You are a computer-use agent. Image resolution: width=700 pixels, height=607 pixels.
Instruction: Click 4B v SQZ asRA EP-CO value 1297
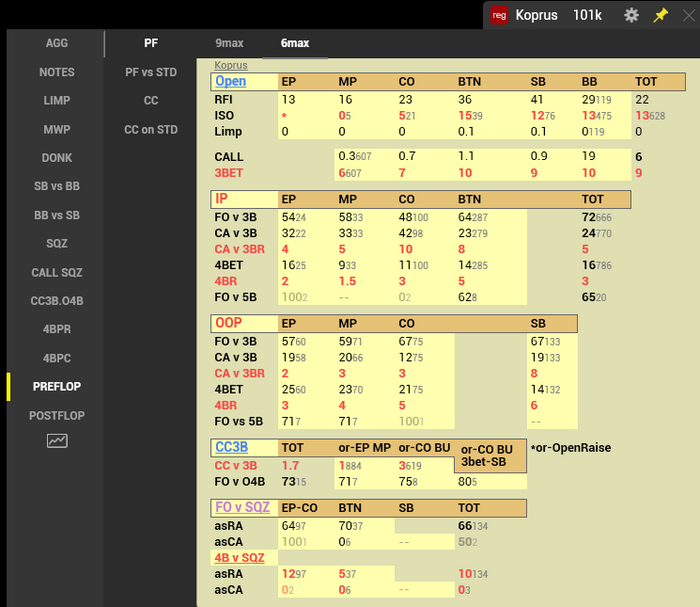click(x=294, y=574)
